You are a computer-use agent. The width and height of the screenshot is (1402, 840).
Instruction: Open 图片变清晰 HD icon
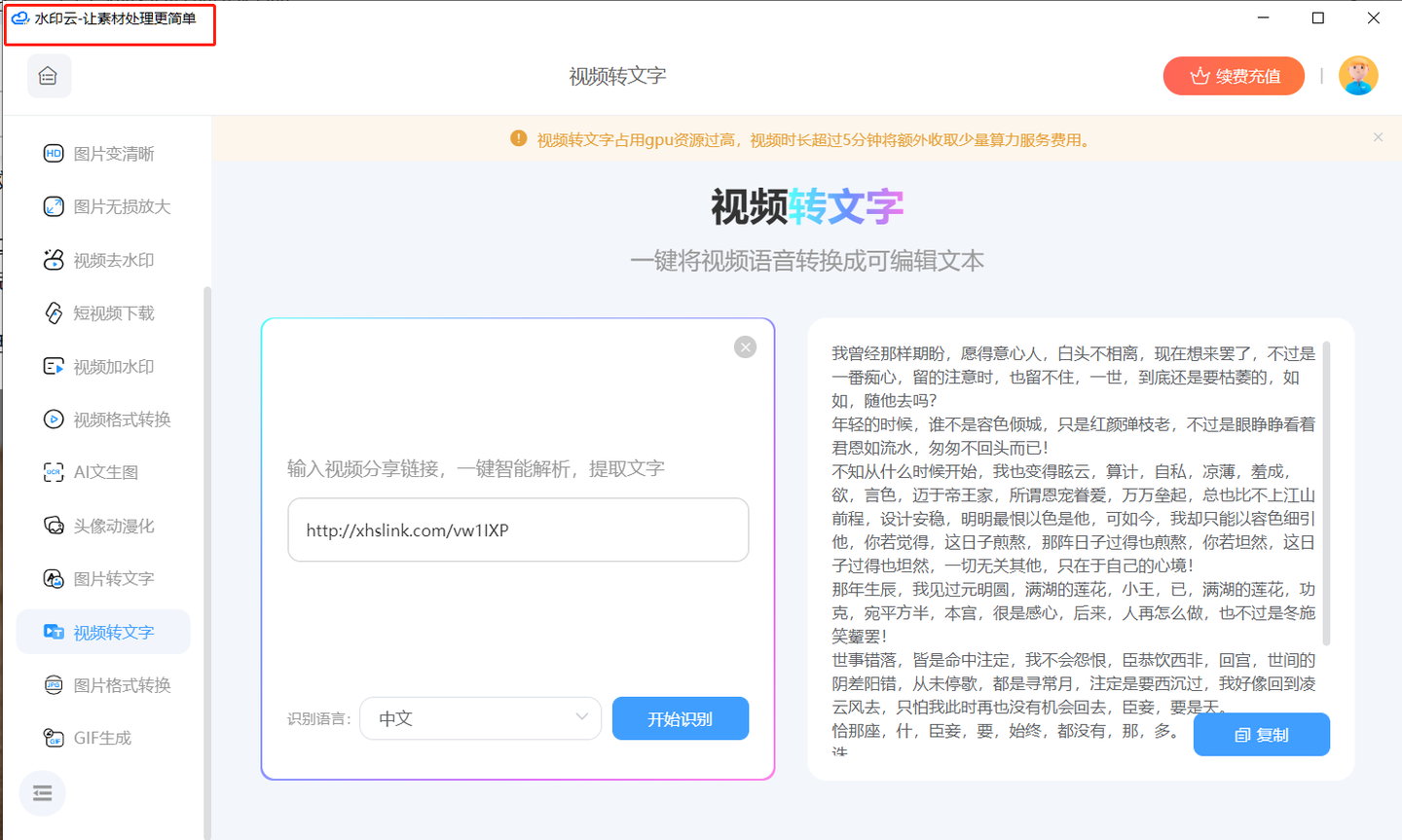54,154
